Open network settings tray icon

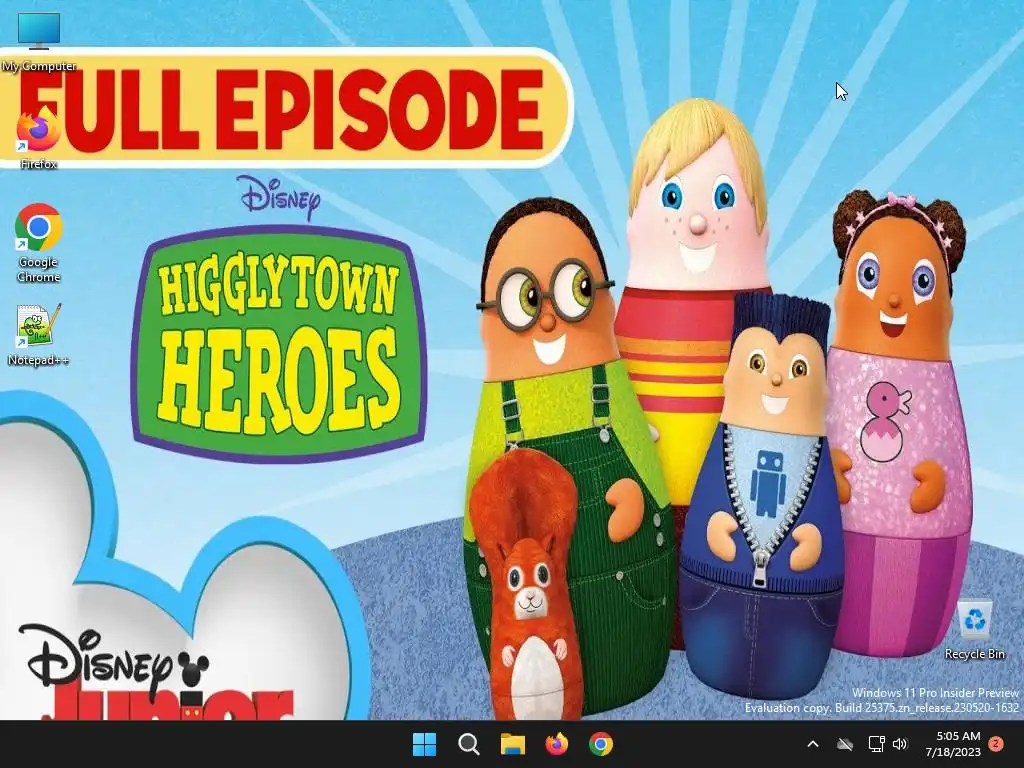(x=876, y=744)
